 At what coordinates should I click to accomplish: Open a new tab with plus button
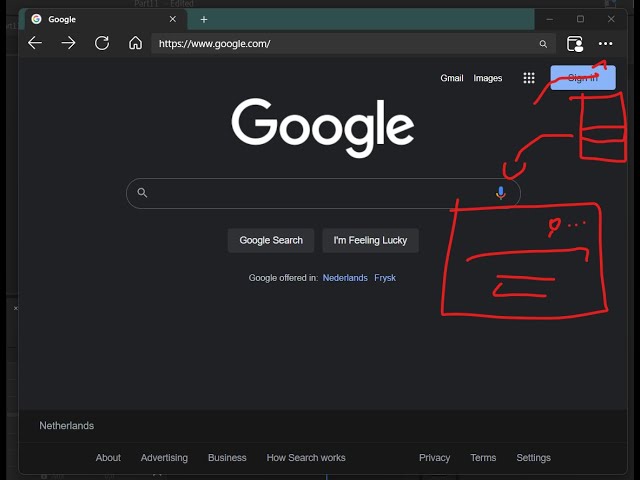[x=204, y=19]
